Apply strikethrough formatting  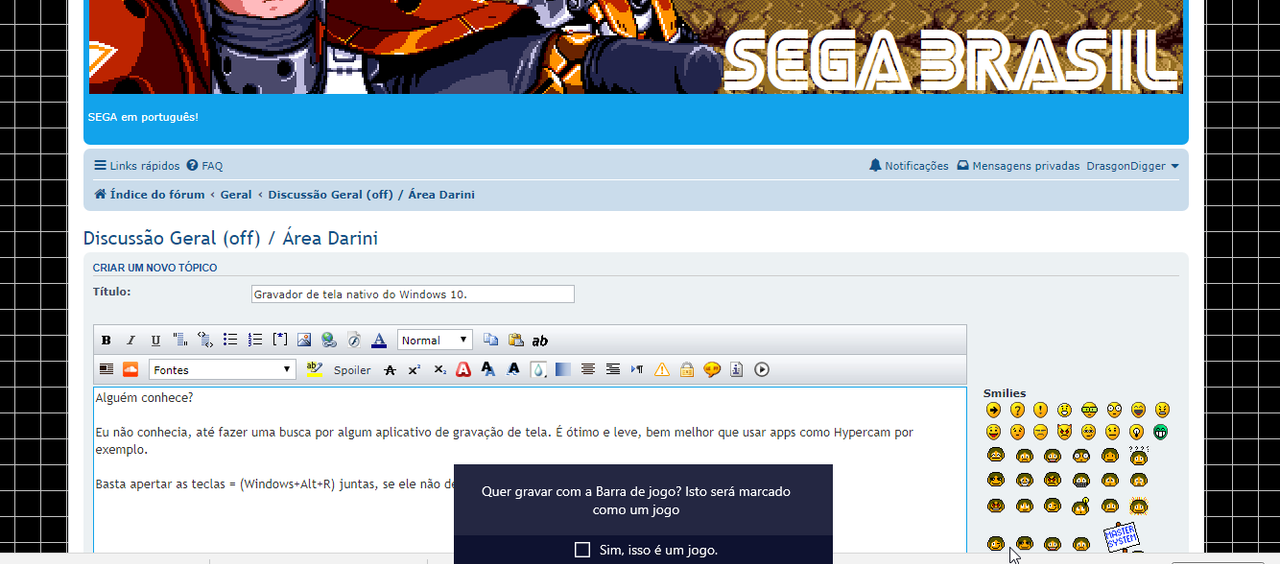(390, 370)
